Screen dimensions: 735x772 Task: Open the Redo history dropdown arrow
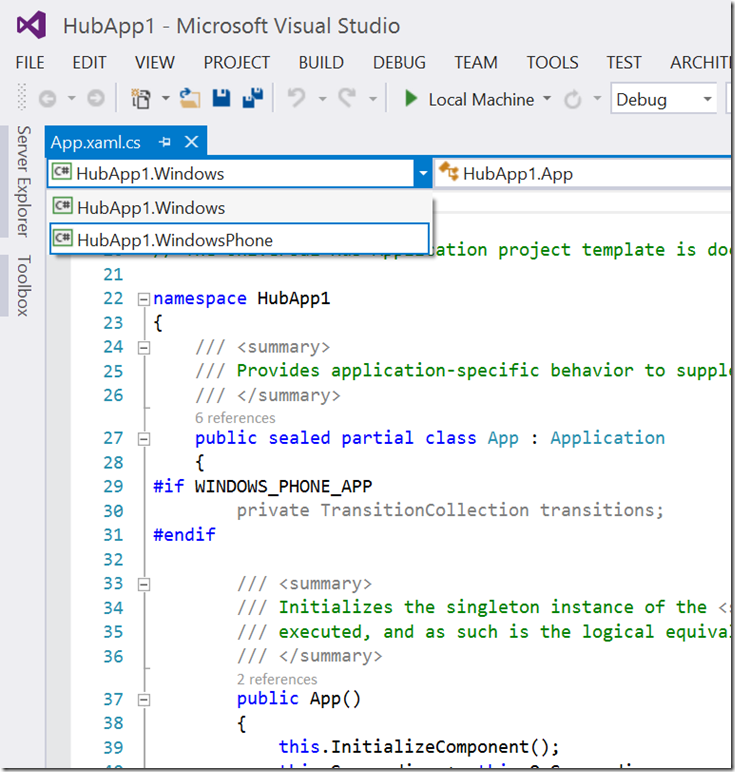[x=373, y=99]
